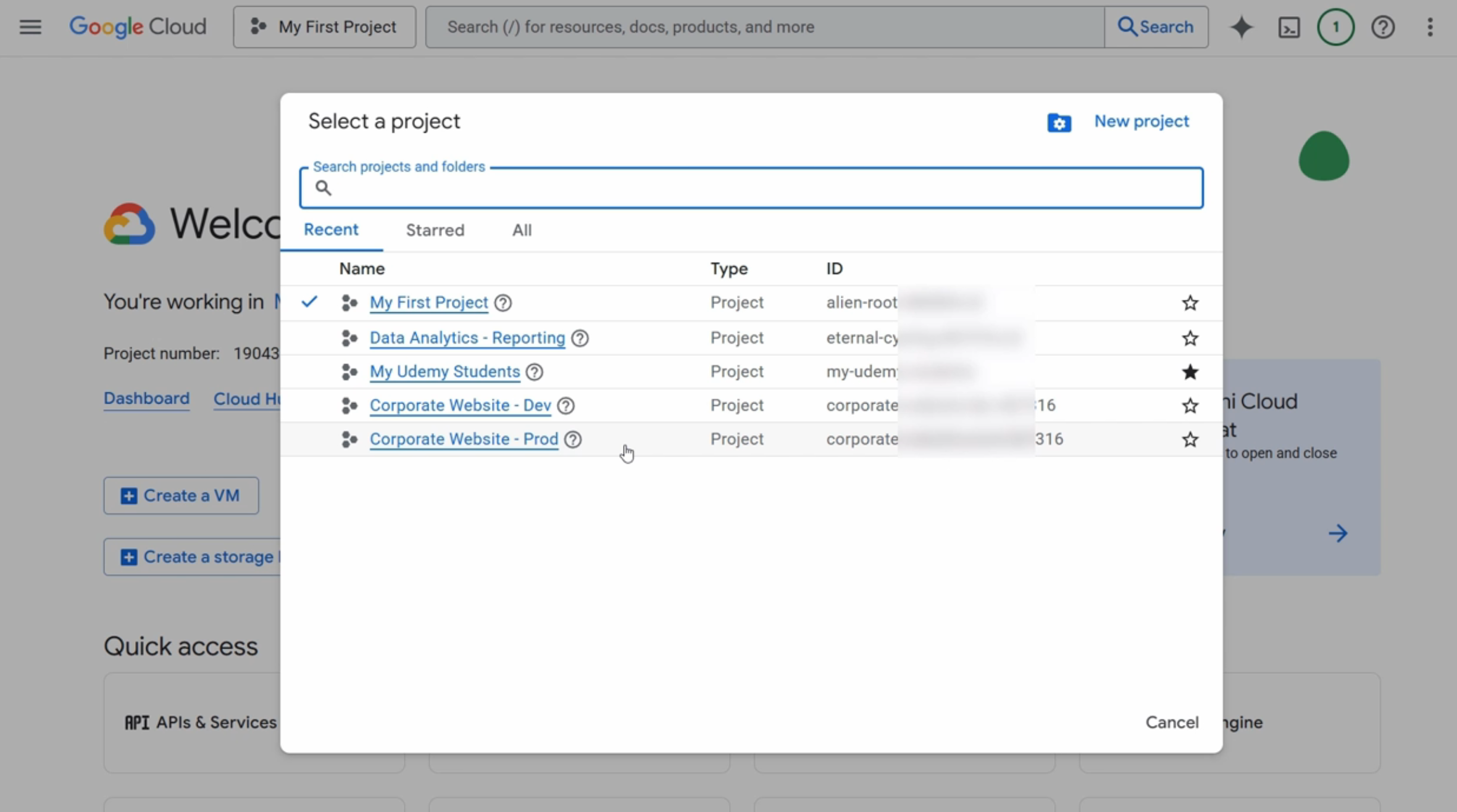
Task: Cancel the Select a project dialog
Action: click(1172, 723)
